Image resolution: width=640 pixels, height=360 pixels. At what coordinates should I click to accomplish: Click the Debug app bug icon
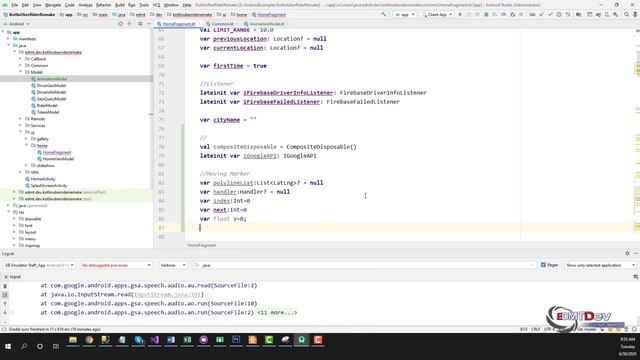coord(486,15)
